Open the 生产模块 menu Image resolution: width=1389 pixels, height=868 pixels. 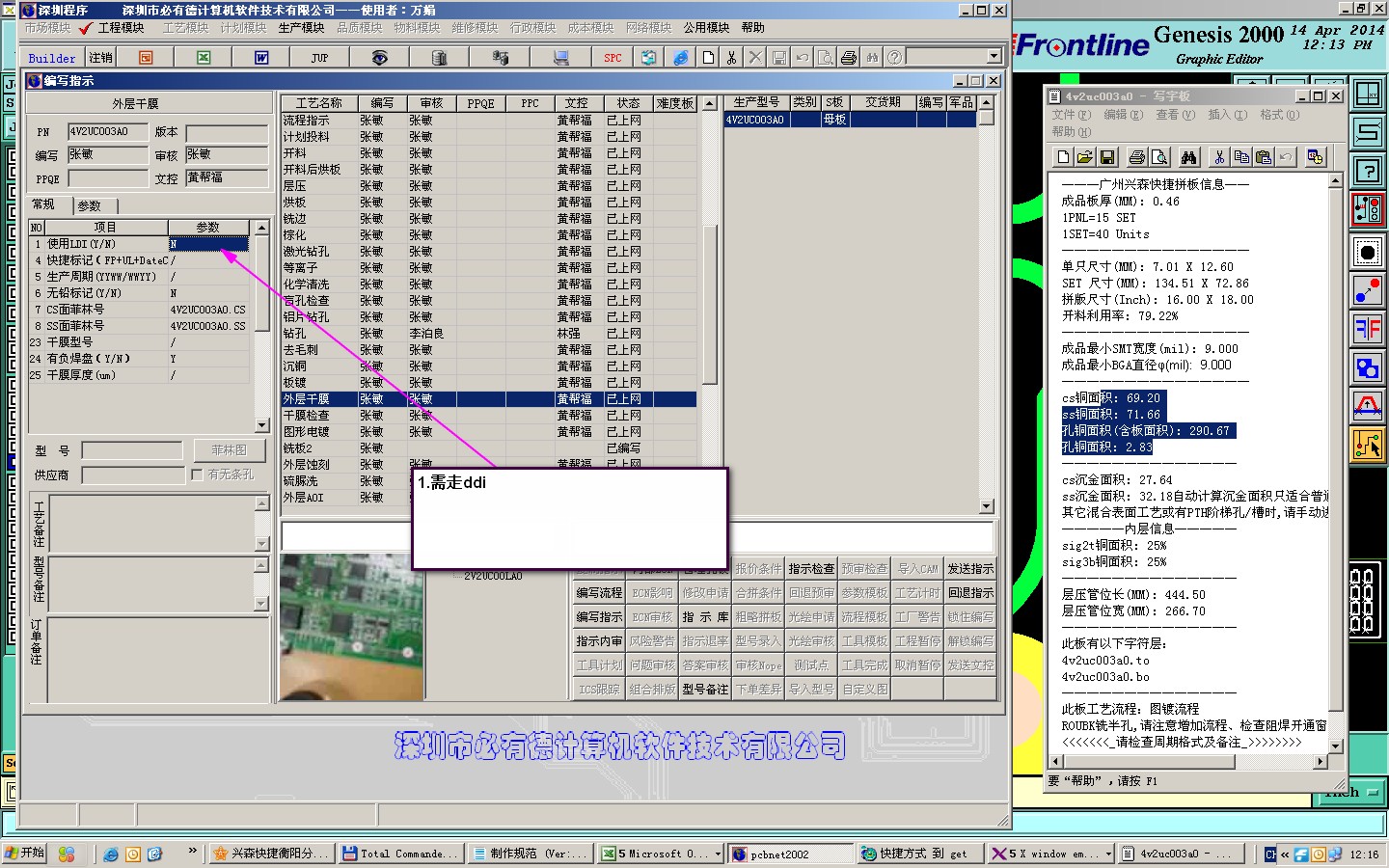[x=302, y=28]
